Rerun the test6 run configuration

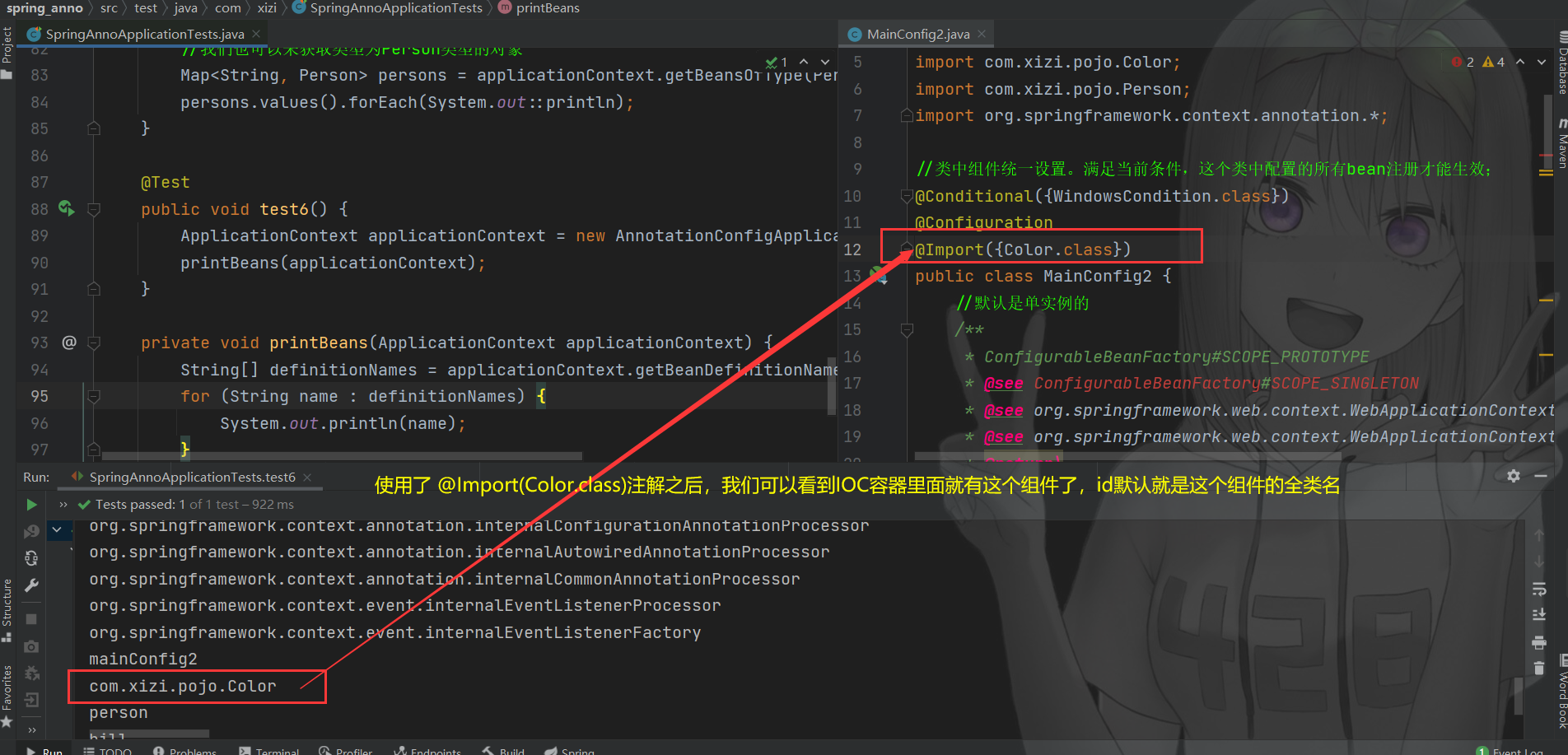31,504
